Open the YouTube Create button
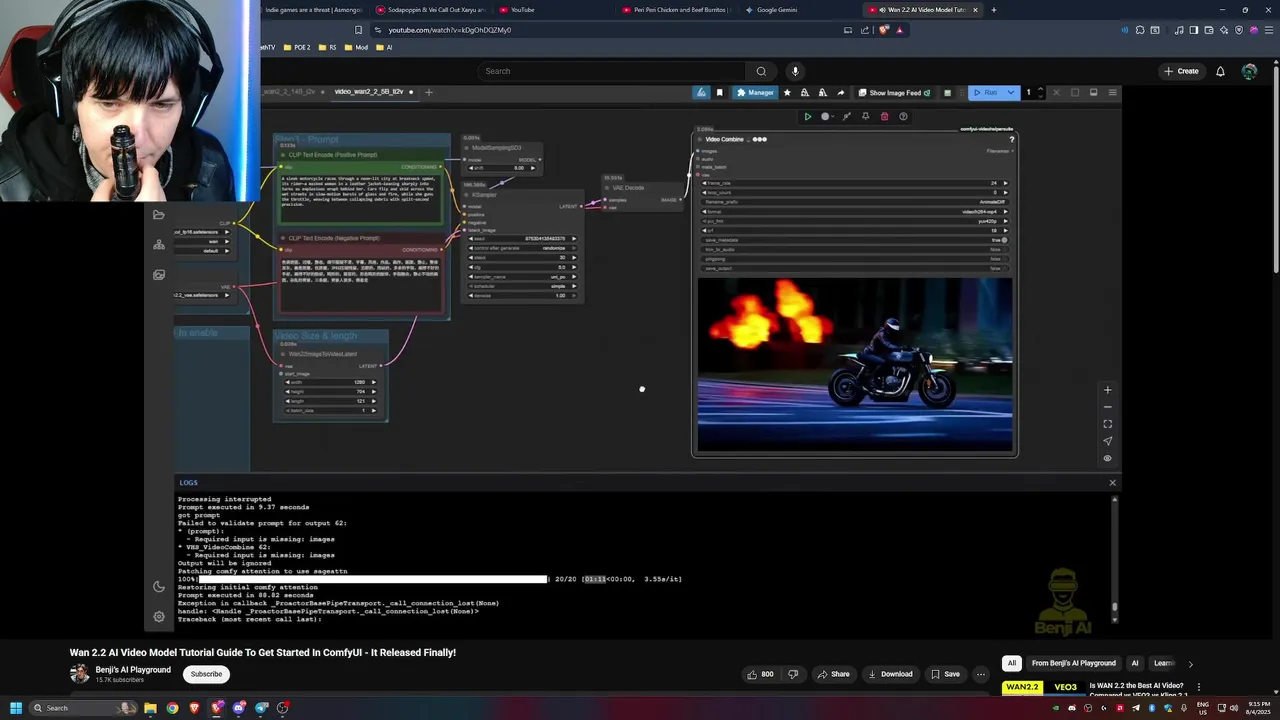Image resolution: width=1280 pixels, height=720 pixels. click(x=1181, y=71)
